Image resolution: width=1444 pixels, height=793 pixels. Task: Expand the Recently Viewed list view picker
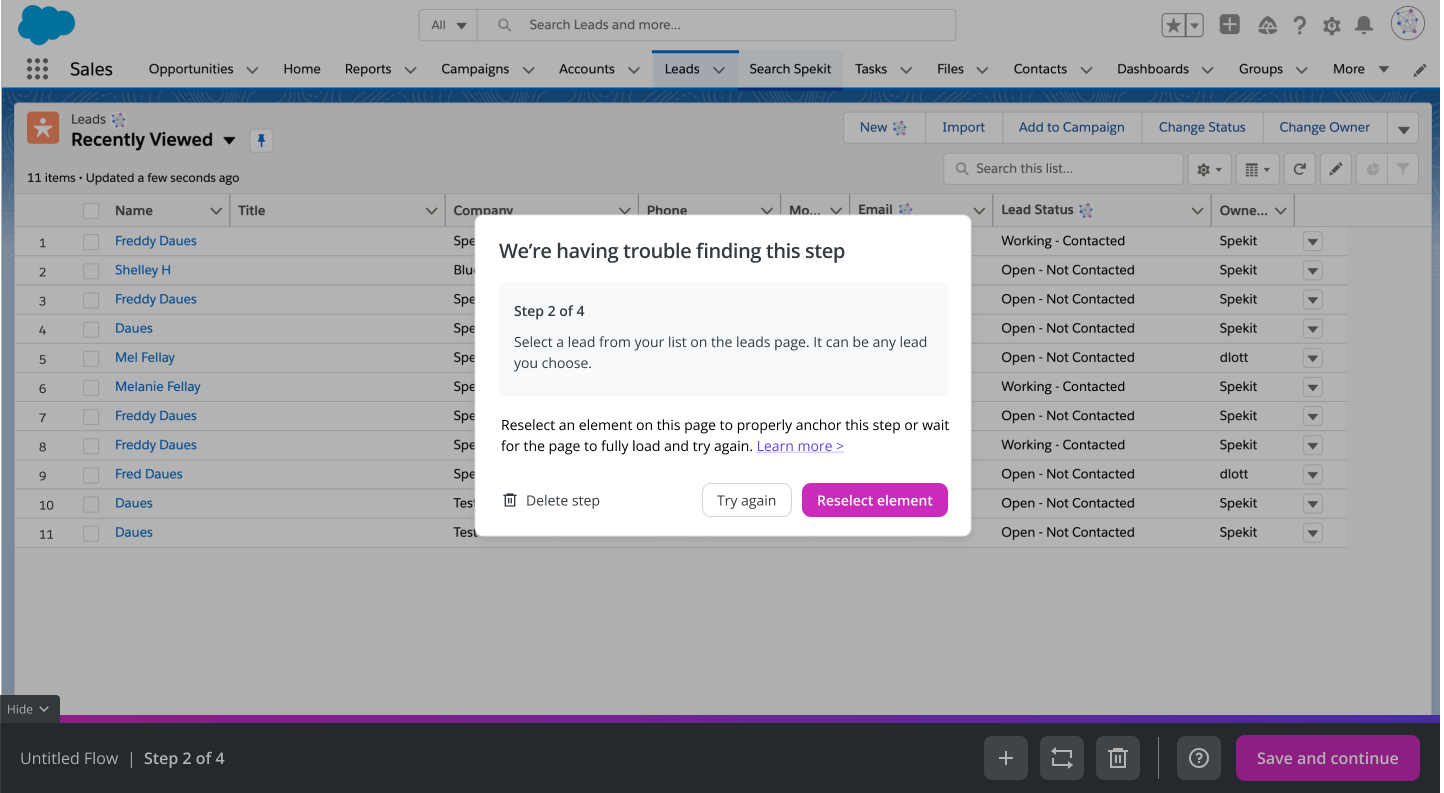pos(229,140)
